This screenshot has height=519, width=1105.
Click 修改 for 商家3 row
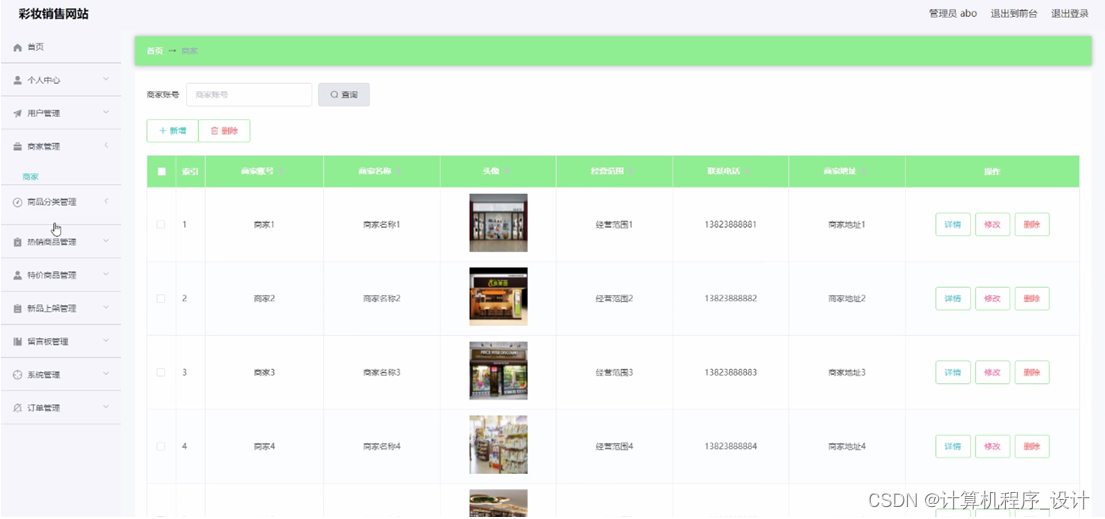[992, 372]
